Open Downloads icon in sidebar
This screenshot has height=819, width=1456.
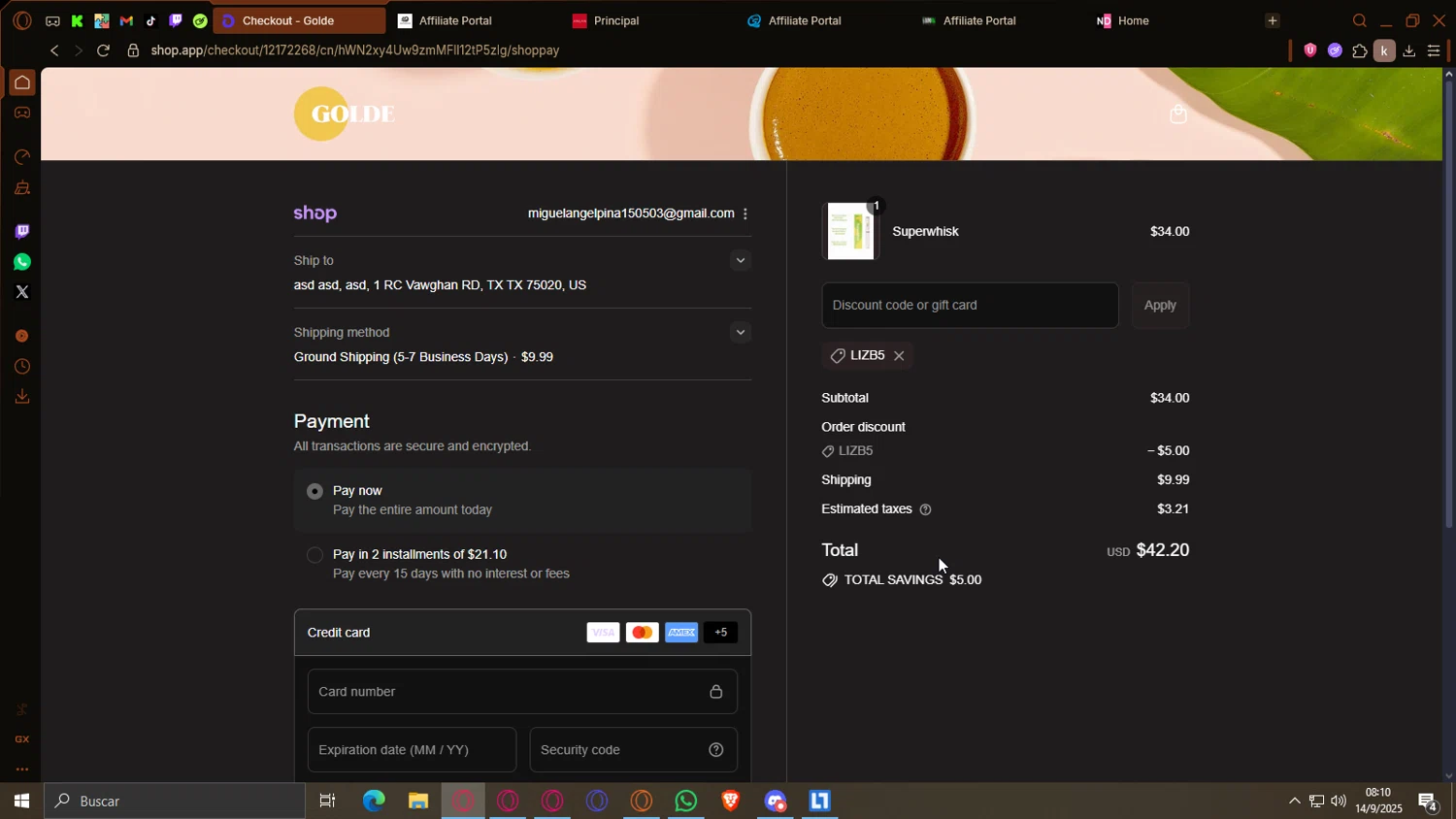[21, 396]
